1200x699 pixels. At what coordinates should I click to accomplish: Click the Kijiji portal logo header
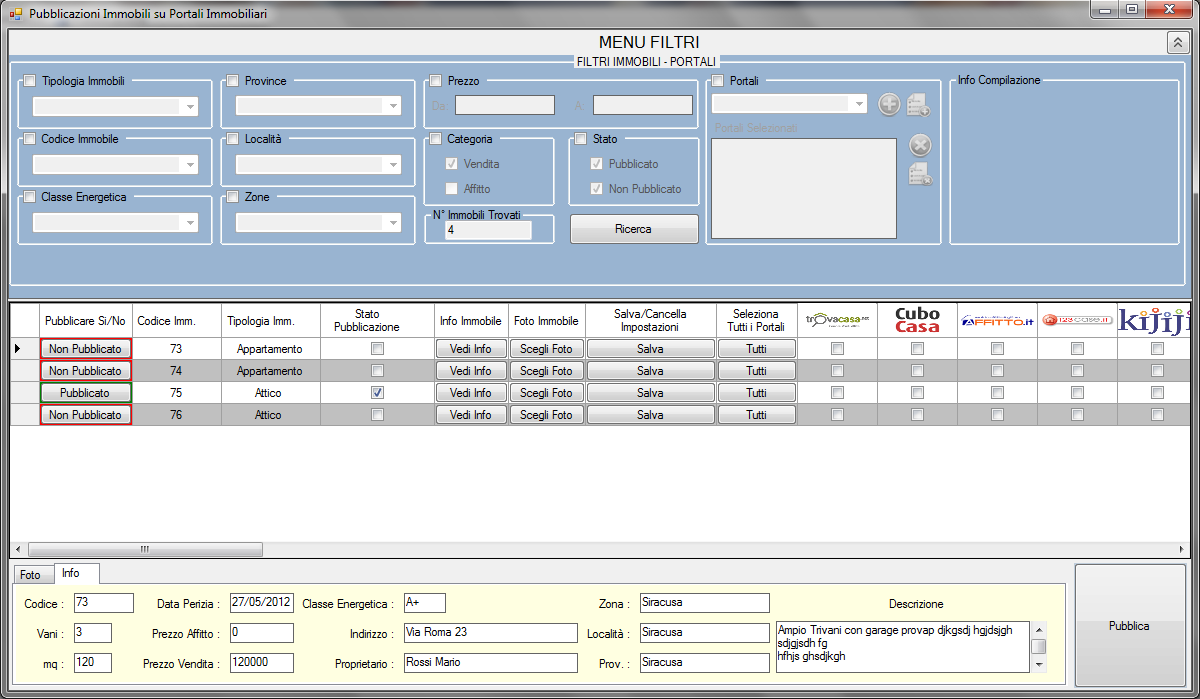(x=1154, y=320)
